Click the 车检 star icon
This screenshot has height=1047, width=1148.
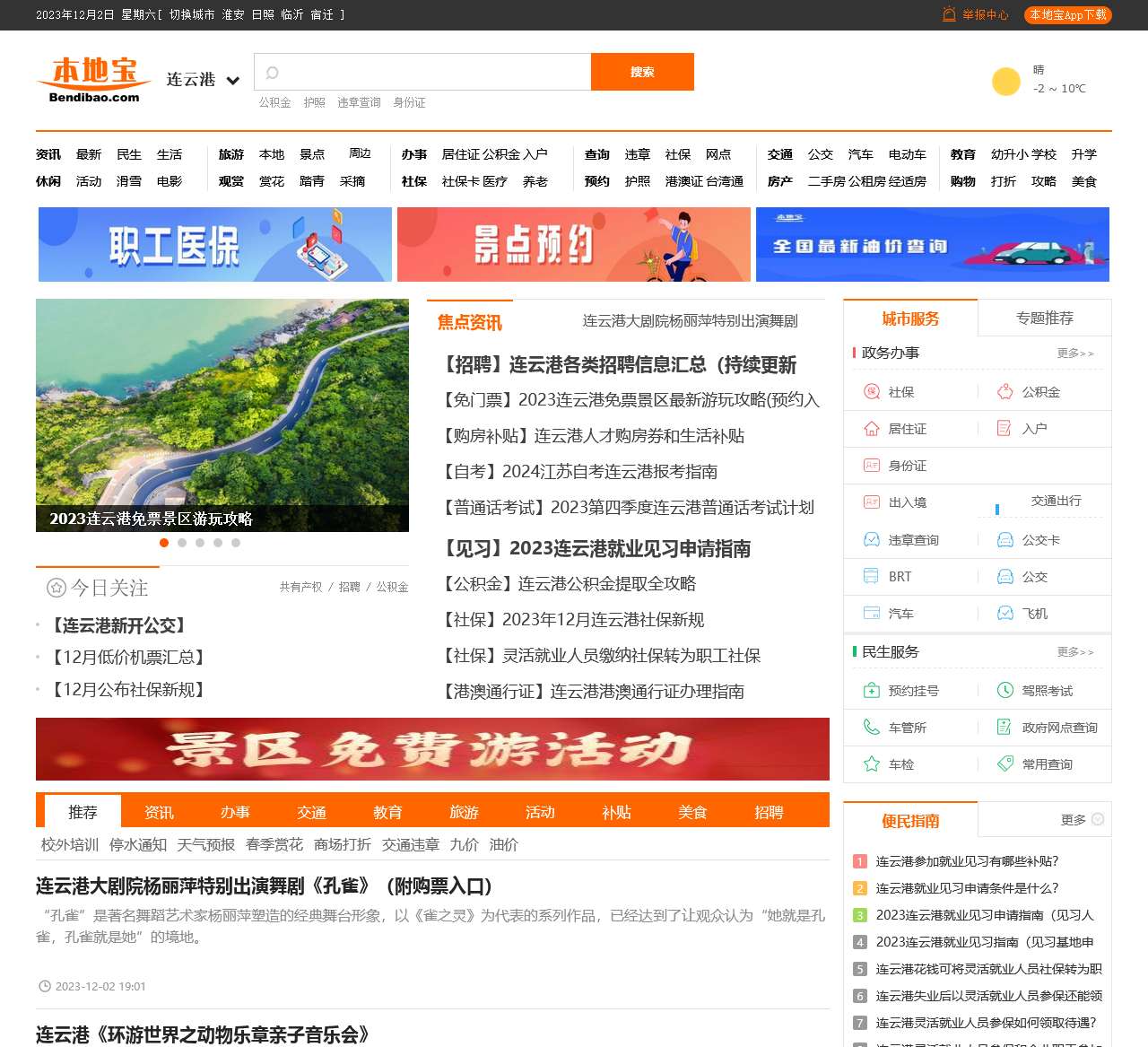[x=871, y=764]
